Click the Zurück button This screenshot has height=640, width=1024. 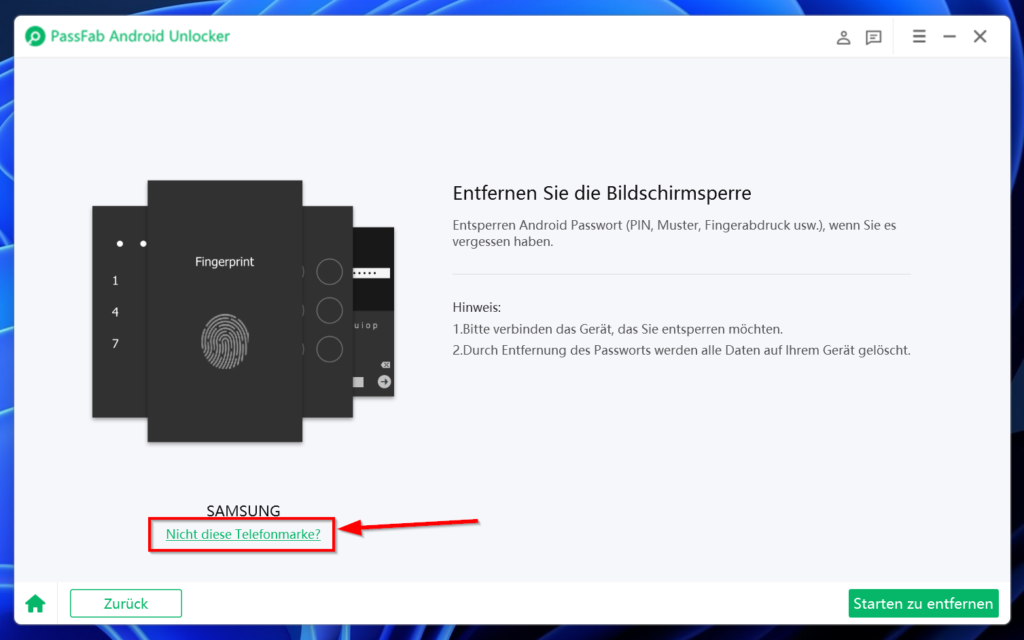(x=126, y=603)
